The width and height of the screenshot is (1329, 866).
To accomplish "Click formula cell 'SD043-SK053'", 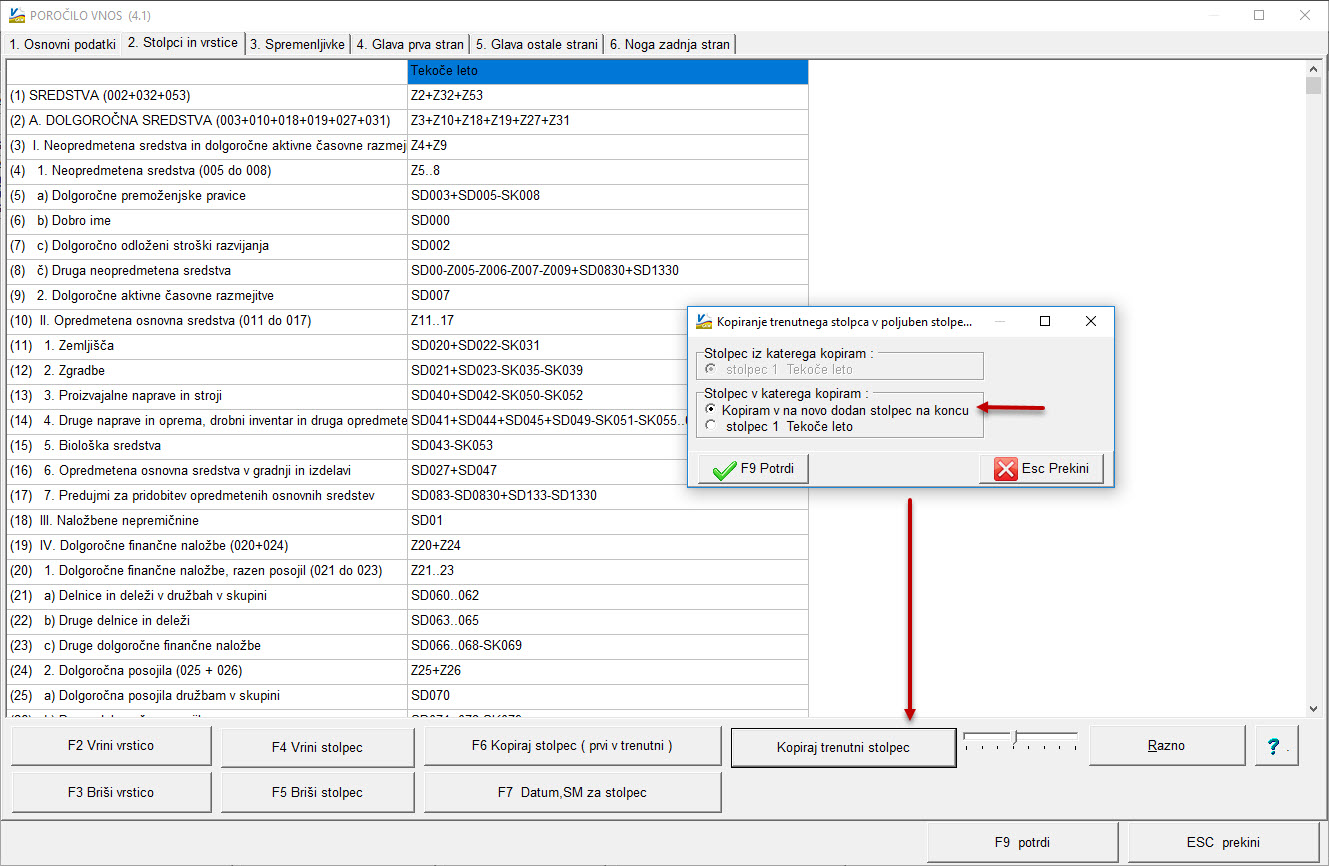I will pos(548,446).
